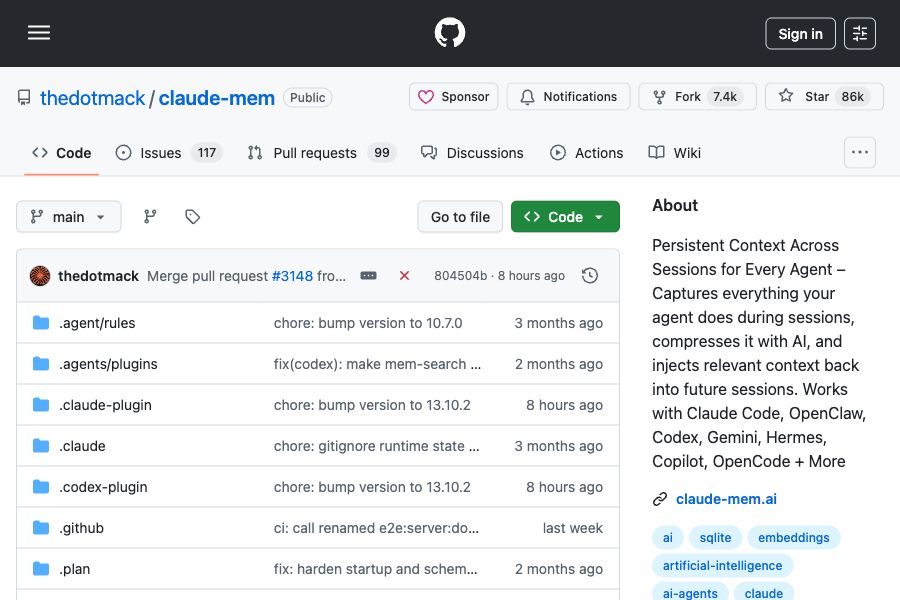View tags via the tag icon
Screen dimensions: 900x600
192,216
